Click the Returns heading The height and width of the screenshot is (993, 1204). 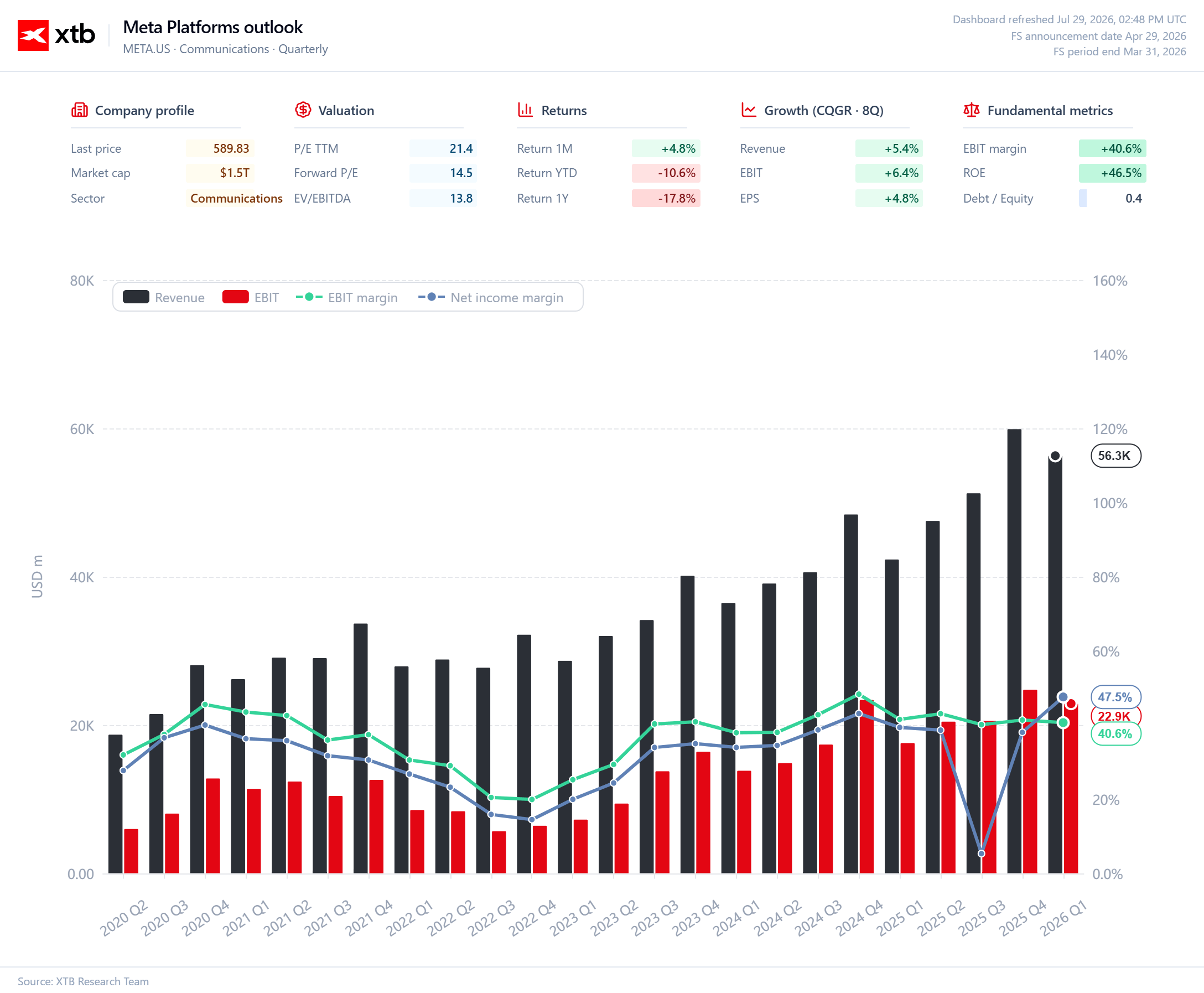564,110
